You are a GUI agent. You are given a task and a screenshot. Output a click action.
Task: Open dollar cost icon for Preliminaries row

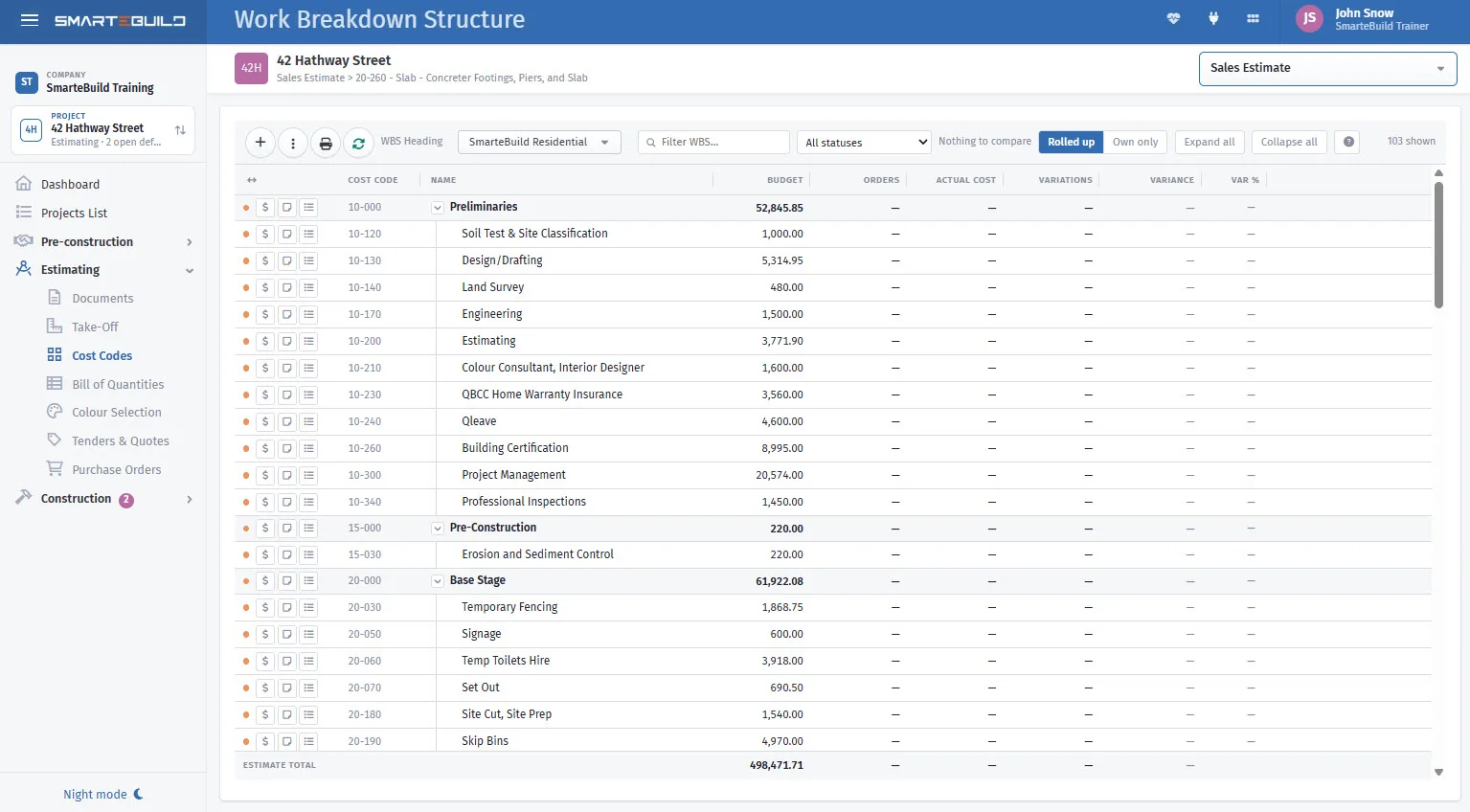265,208
